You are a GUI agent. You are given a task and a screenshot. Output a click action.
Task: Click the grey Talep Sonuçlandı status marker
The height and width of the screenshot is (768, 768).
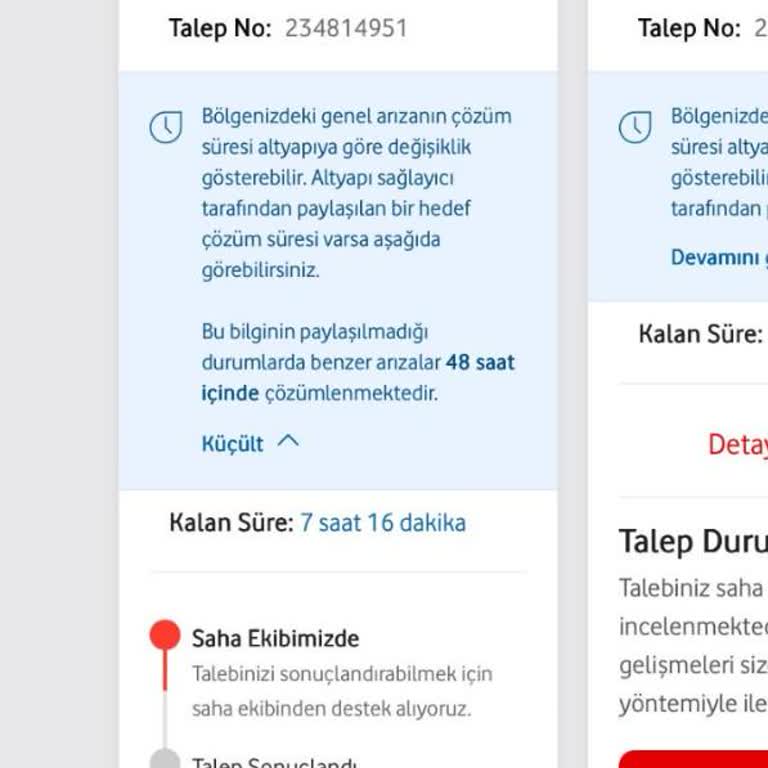pos(165,759)
